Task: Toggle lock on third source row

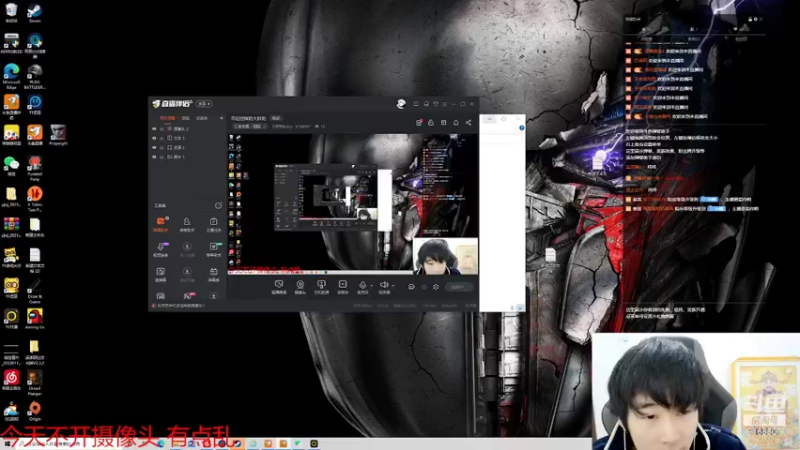Action: (x=162, y=147)
